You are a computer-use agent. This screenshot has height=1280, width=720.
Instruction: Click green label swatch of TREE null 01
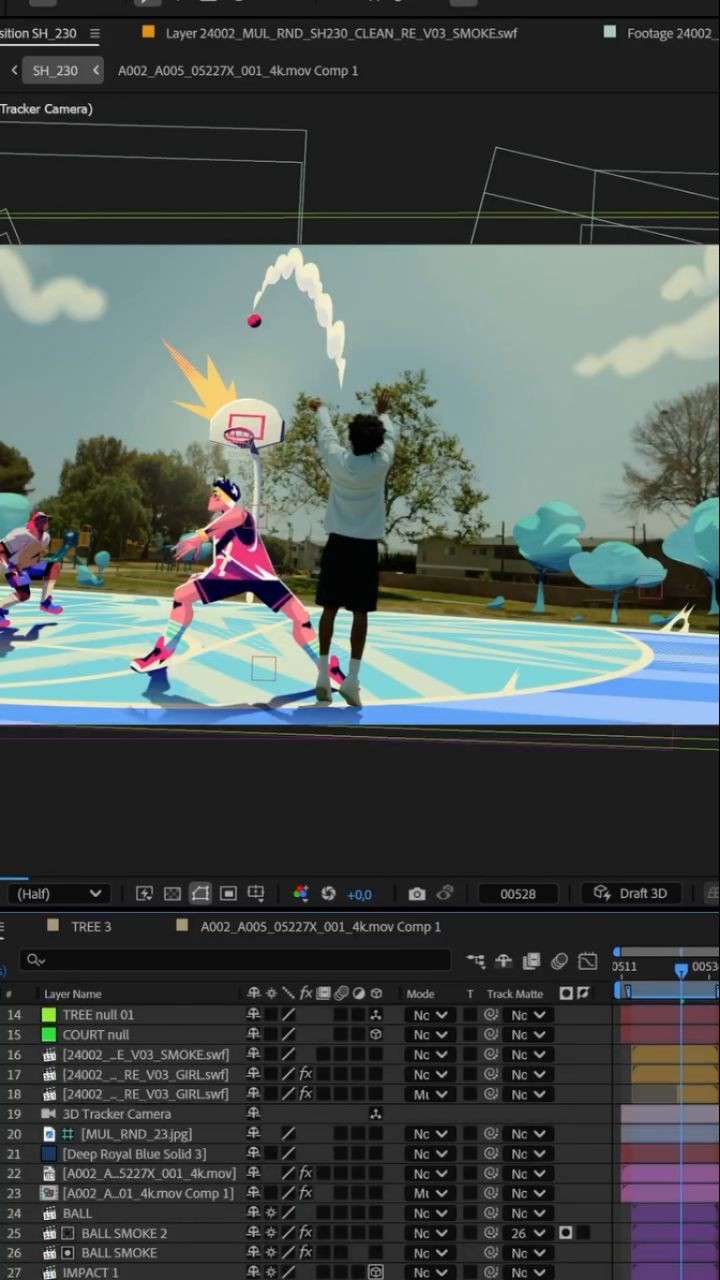pos(48,1014)
